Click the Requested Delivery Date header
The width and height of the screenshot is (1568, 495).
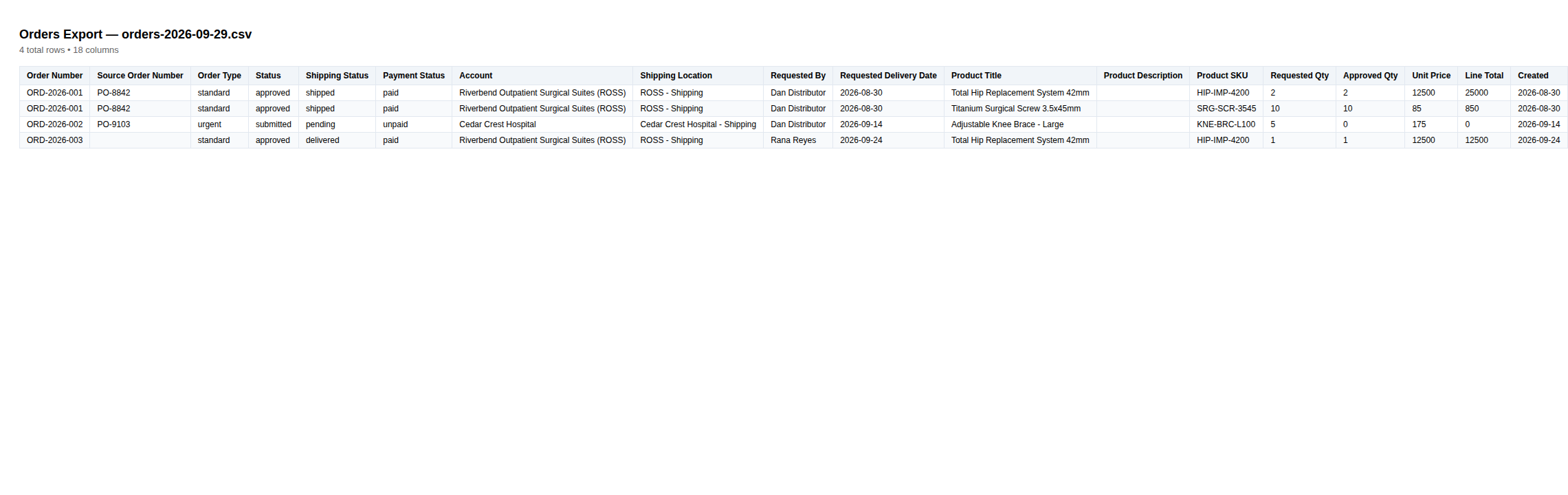point(888,76)
